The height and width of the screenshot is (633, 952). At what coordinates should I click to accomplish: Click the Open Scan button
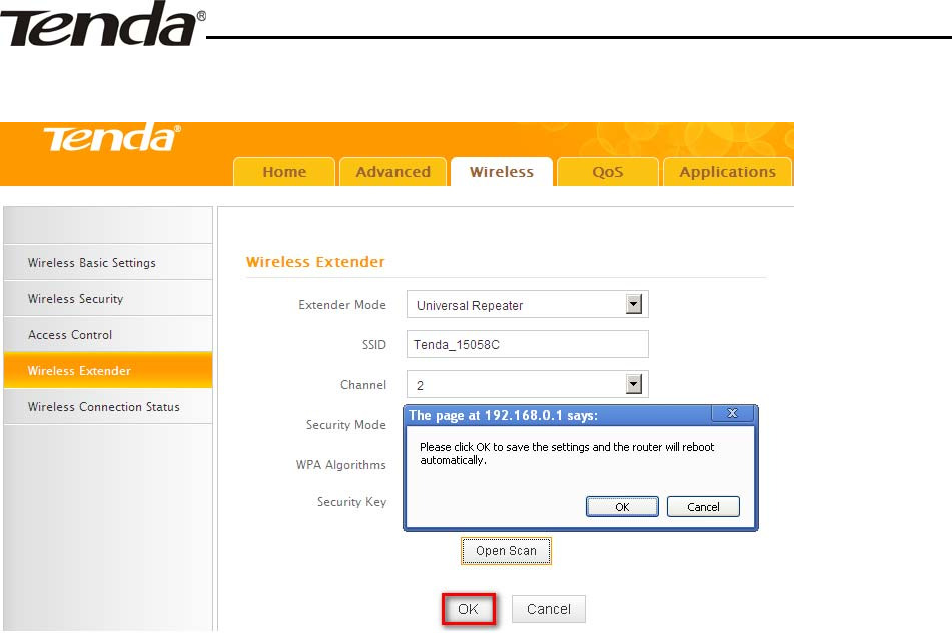pyautogui.click(x=506, y=551)
